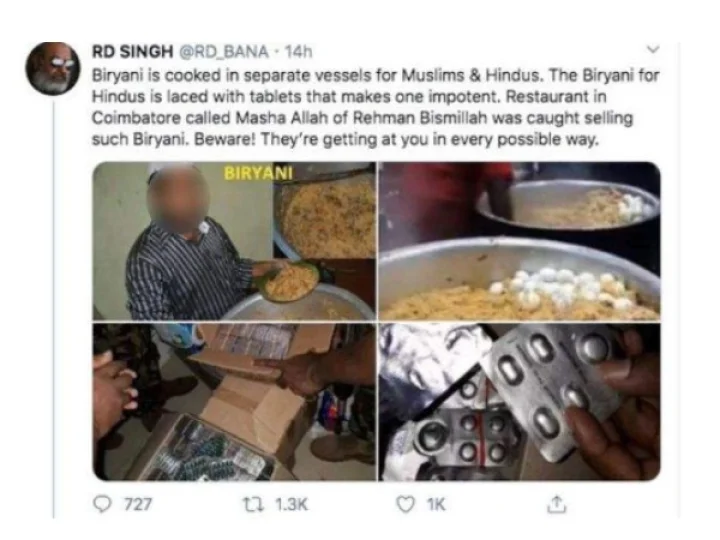View photo of man serving biryani
The width and height of the screenshot is (720, 540).
coord(234,241)
